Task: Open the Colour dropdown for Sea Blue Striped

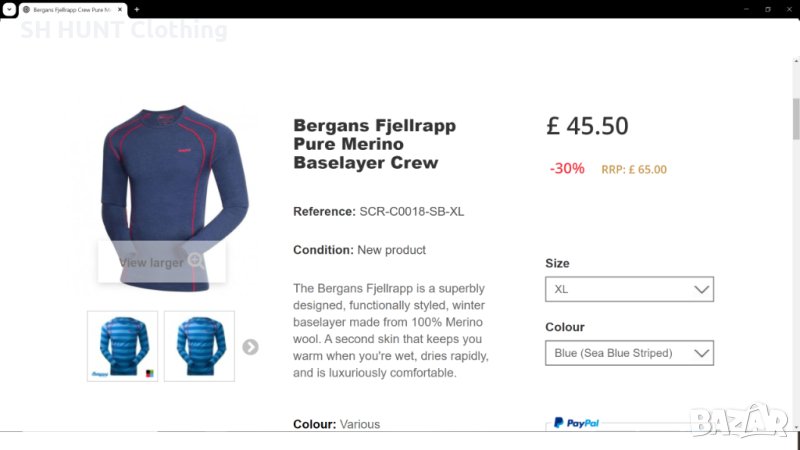Action: coord(628,353)
